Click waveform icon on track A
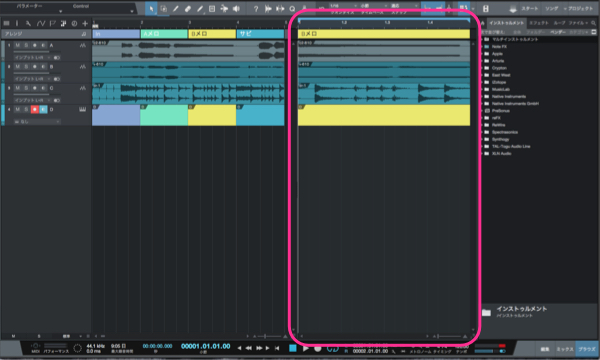The width and height of the screenshot is (600, 360). pos(83,45)
